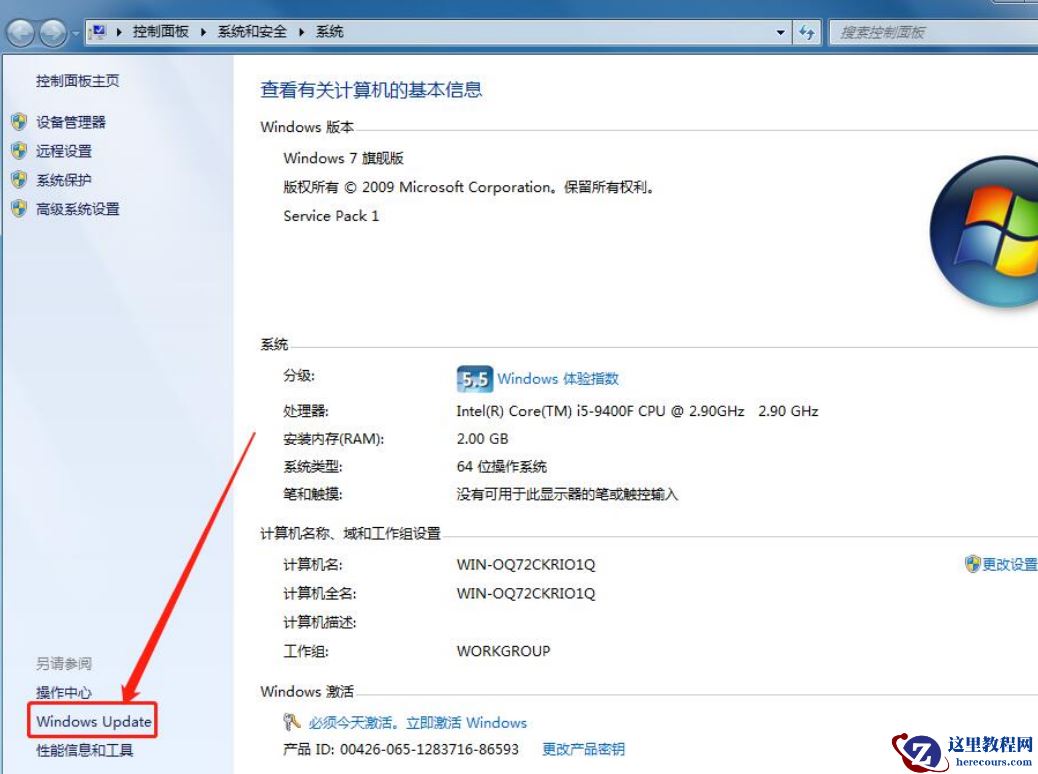Image resolution: width=1038 pixels, height=774 pixels.
Task: Click the key icon beside the activation notice
Action: coord(291,722)
